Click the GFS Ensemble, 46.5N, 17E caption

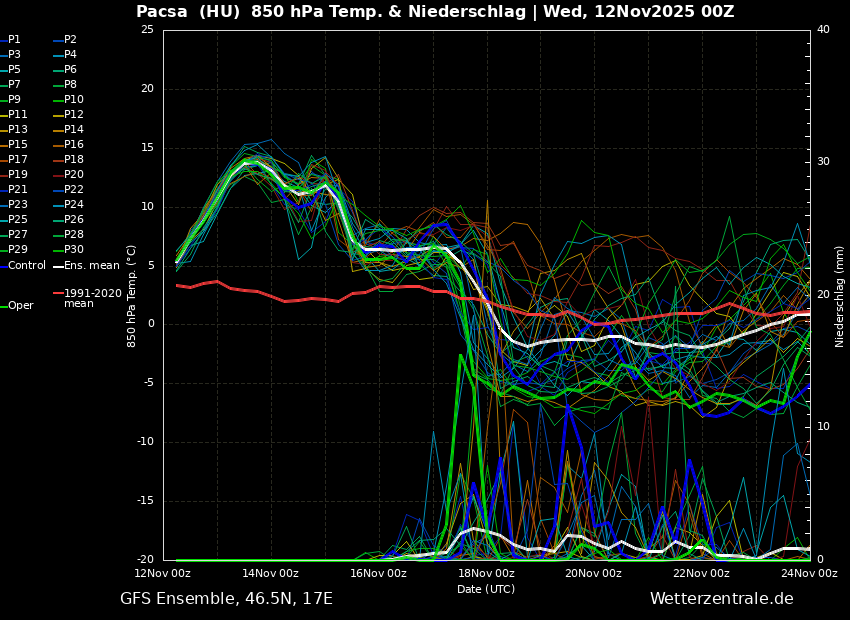point(226,599)
